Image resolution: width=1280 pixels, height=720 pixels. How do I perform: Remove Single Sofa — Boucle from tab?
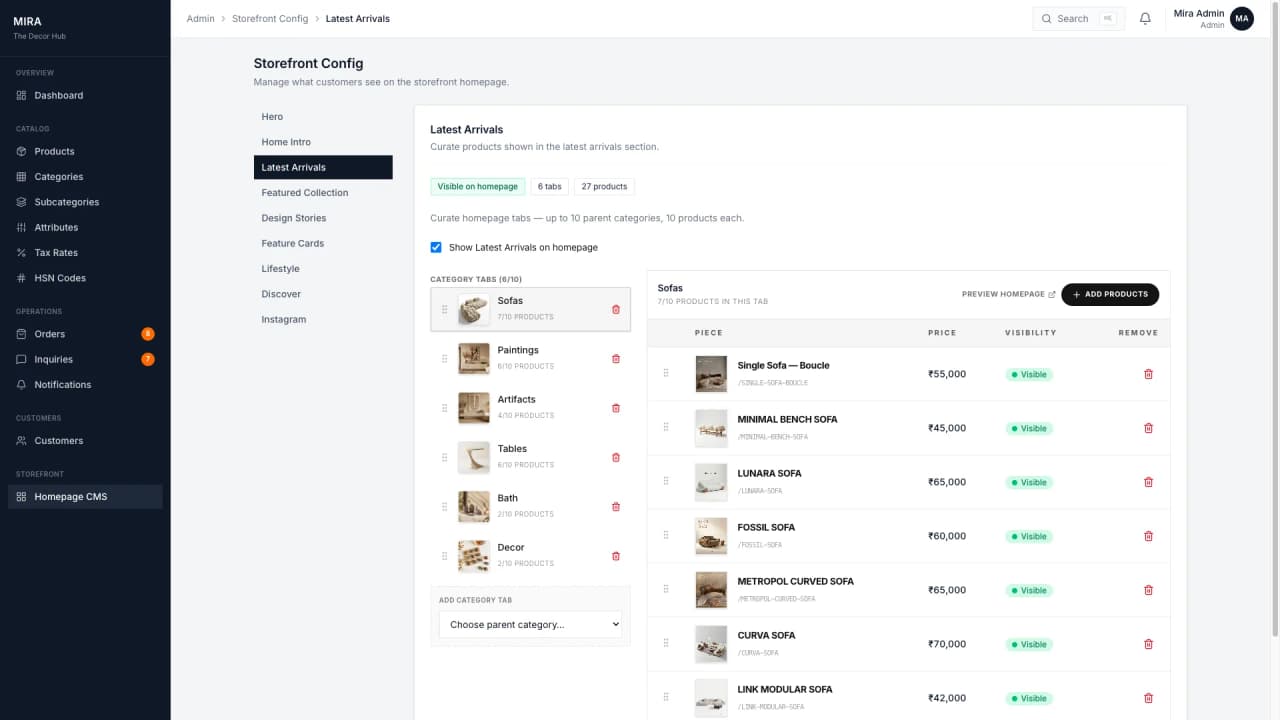click(x=1148, y=374)
